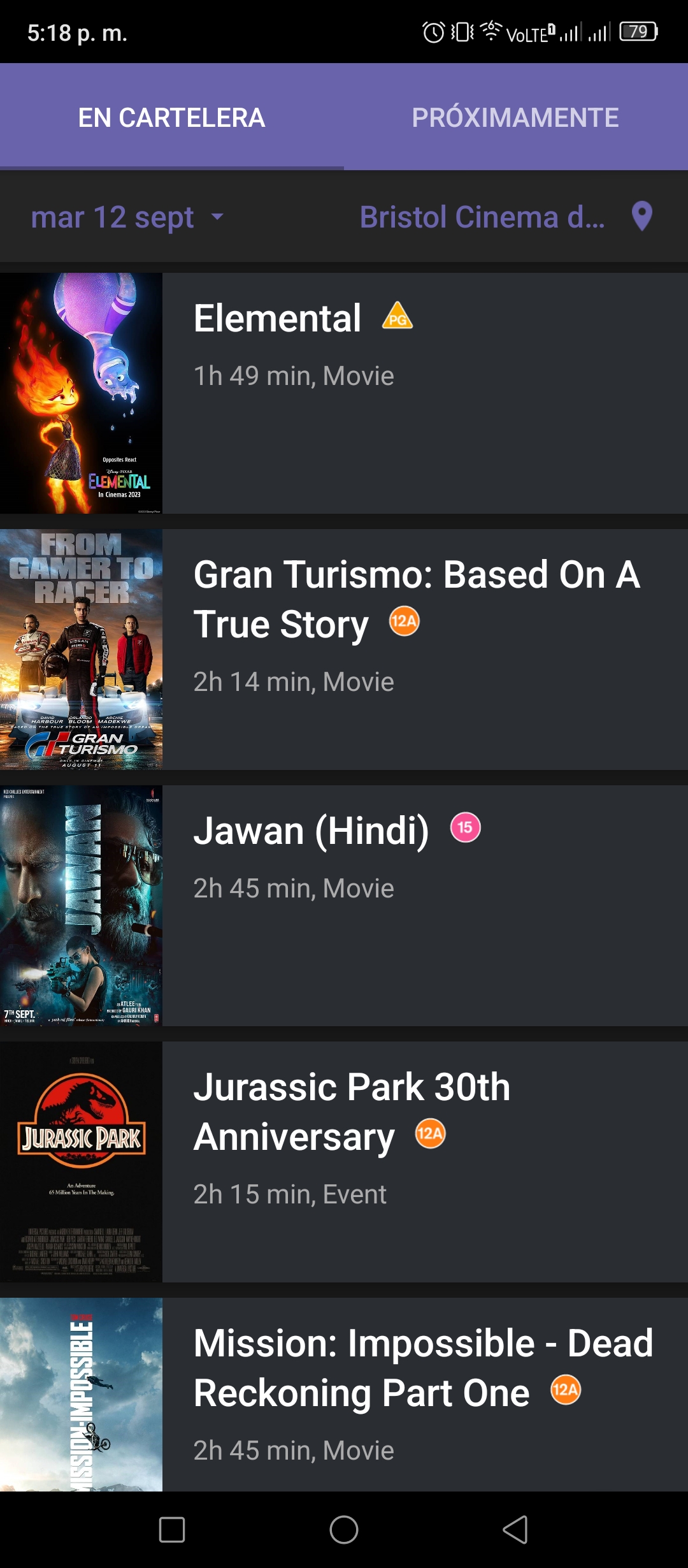This screenshot has width=688, height=1568.
Task: Tap the 12A badge on Mission: Impossible
Action: (x=566, y=1390)
